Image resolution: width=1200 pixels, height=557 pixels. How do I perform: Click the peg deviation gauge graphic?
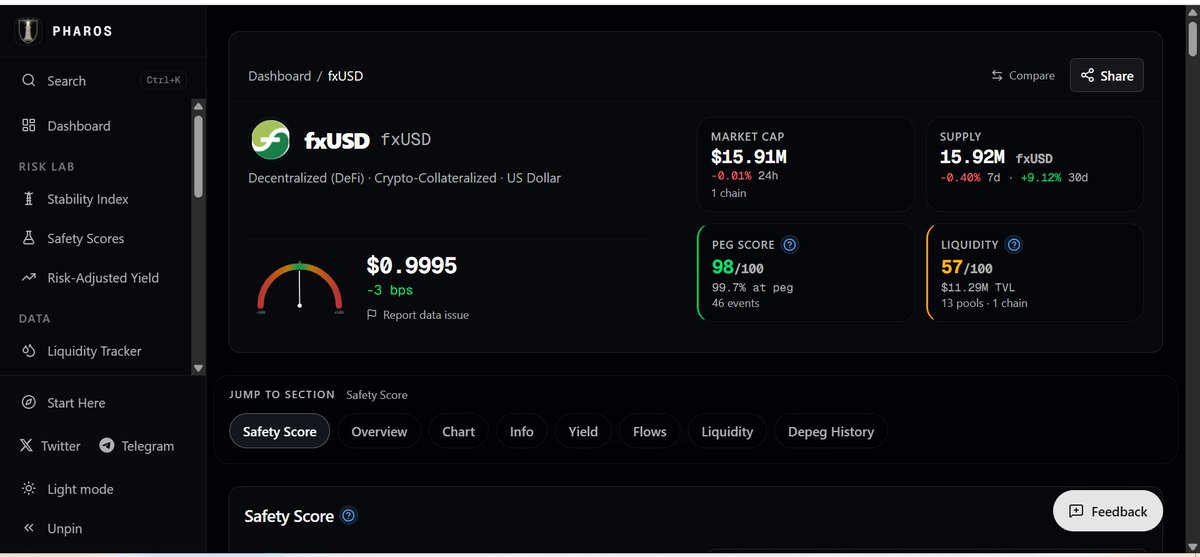(299, 288)
